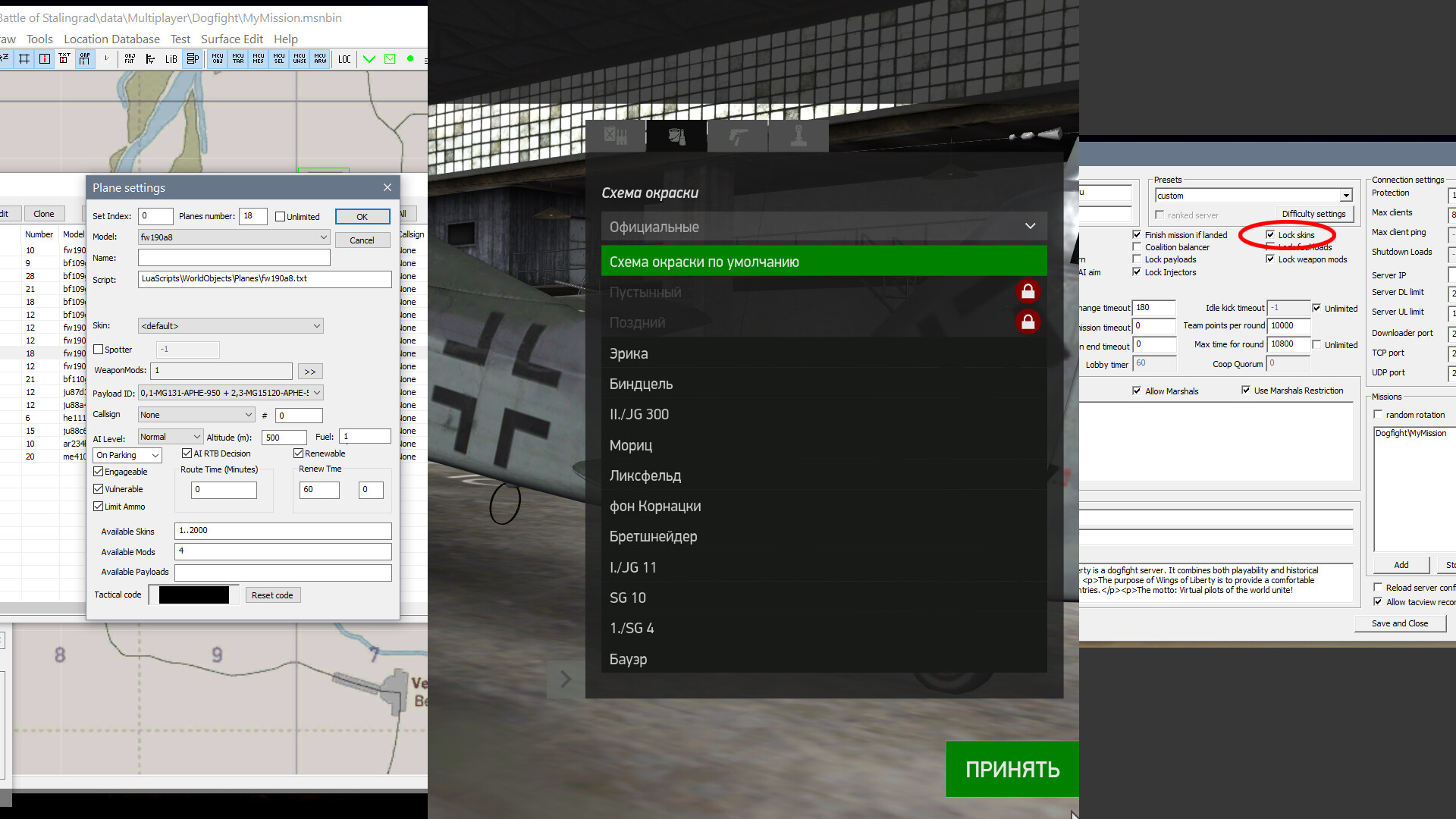
Task: Click the black Tactical code color swatch
Action: tap(194, 595)
